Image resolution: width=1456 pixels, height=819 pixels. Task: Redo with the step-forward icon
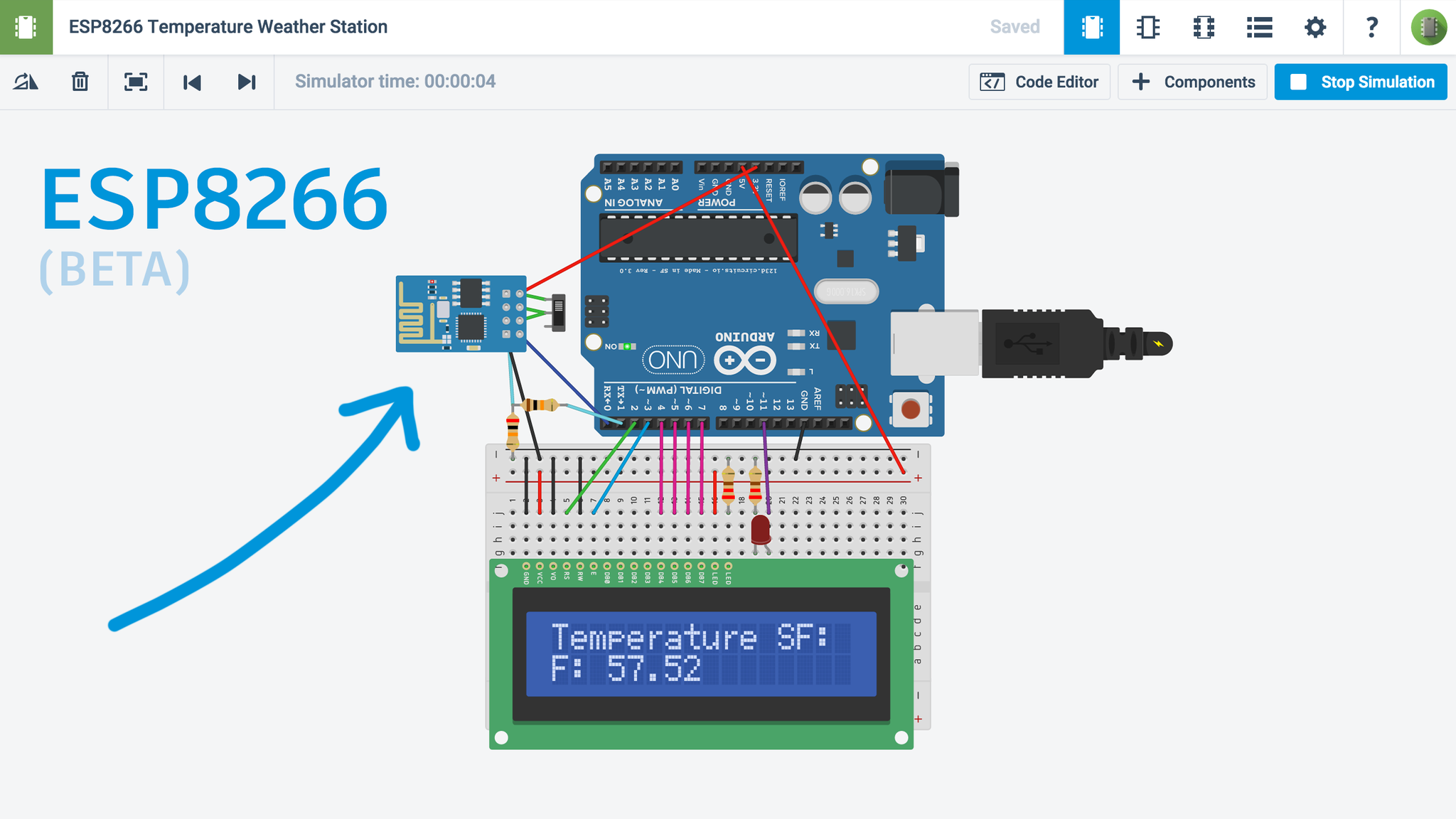[x=247, y=82]
